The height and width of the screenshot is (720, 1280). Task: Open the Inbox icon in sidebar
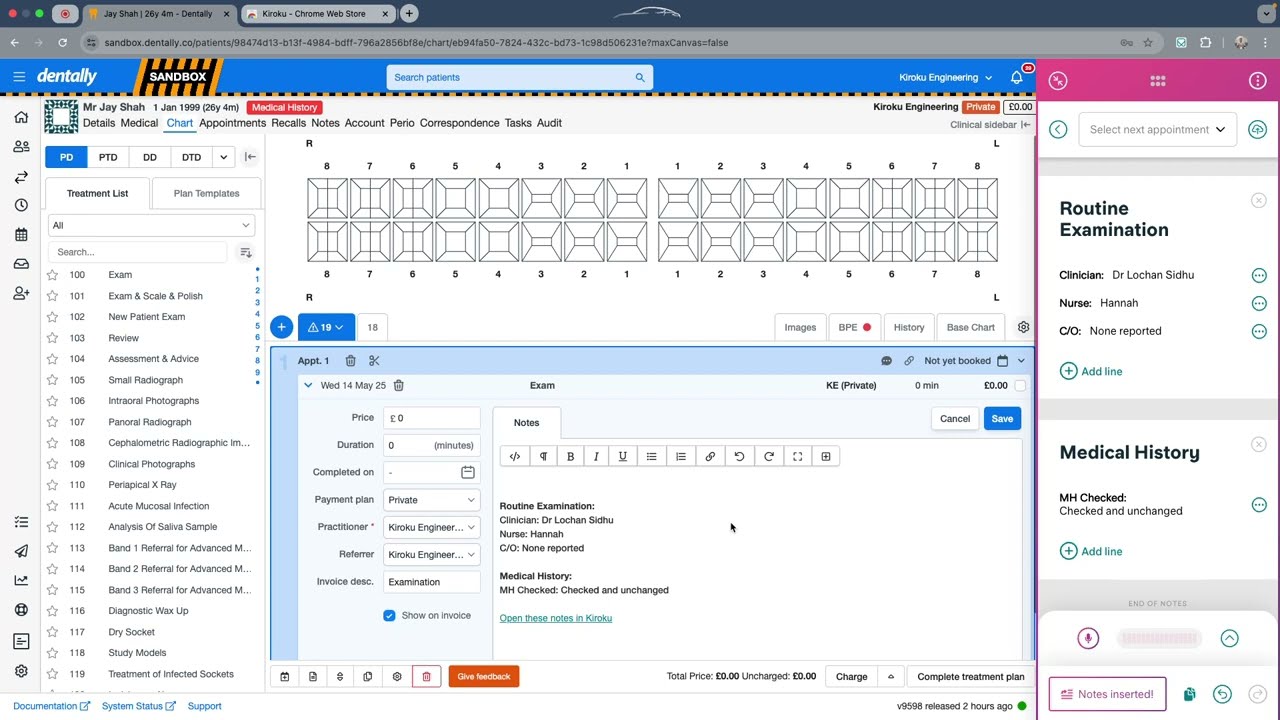click(x=21, y=264)
